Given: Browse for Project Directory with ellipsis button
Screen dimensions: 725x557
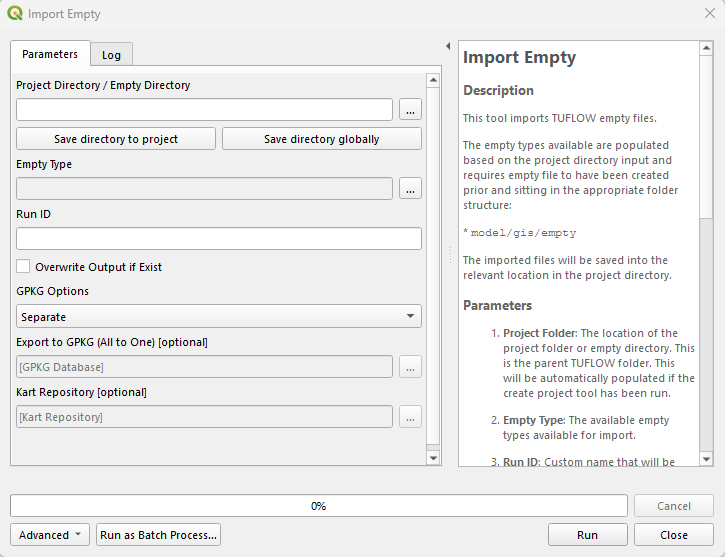Looking at the screenshot, I should [410, 109].
